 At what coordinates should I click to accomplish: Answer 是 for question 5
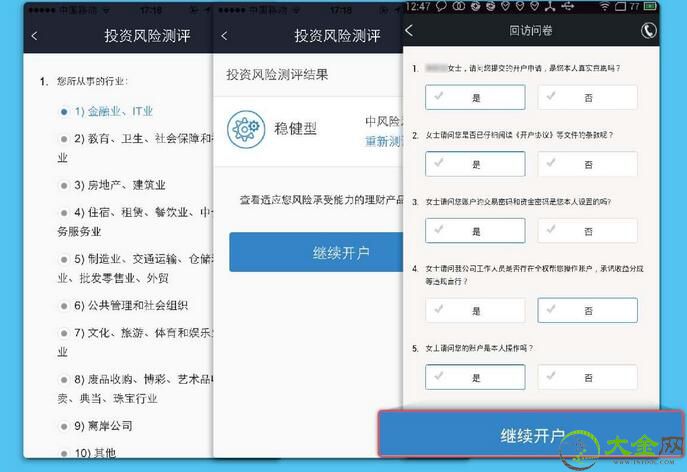click(475, 377)
